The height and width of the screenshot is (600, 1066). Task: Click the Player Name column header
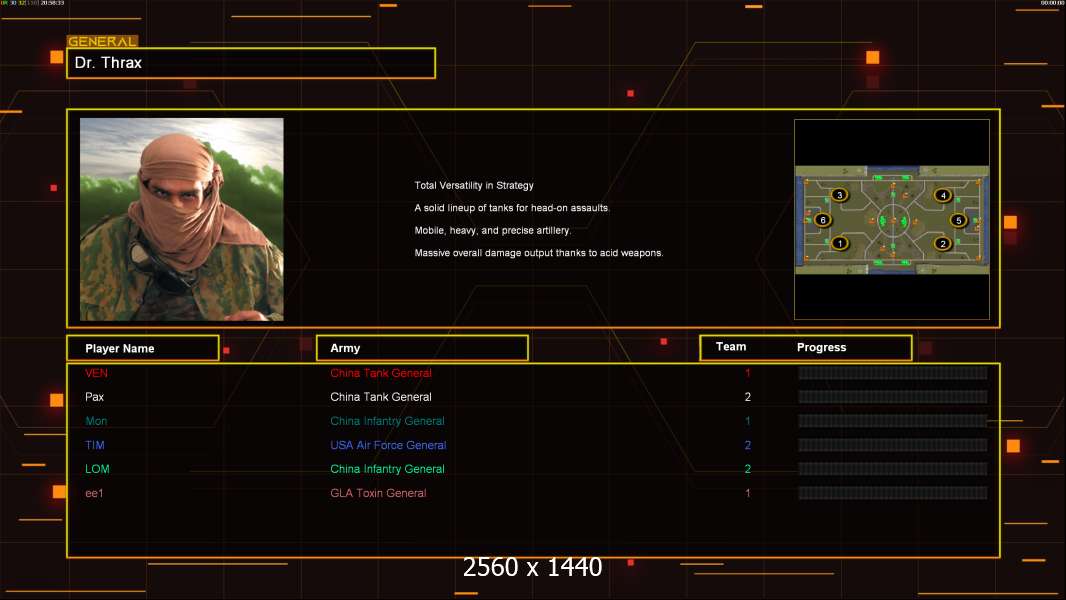143,348
